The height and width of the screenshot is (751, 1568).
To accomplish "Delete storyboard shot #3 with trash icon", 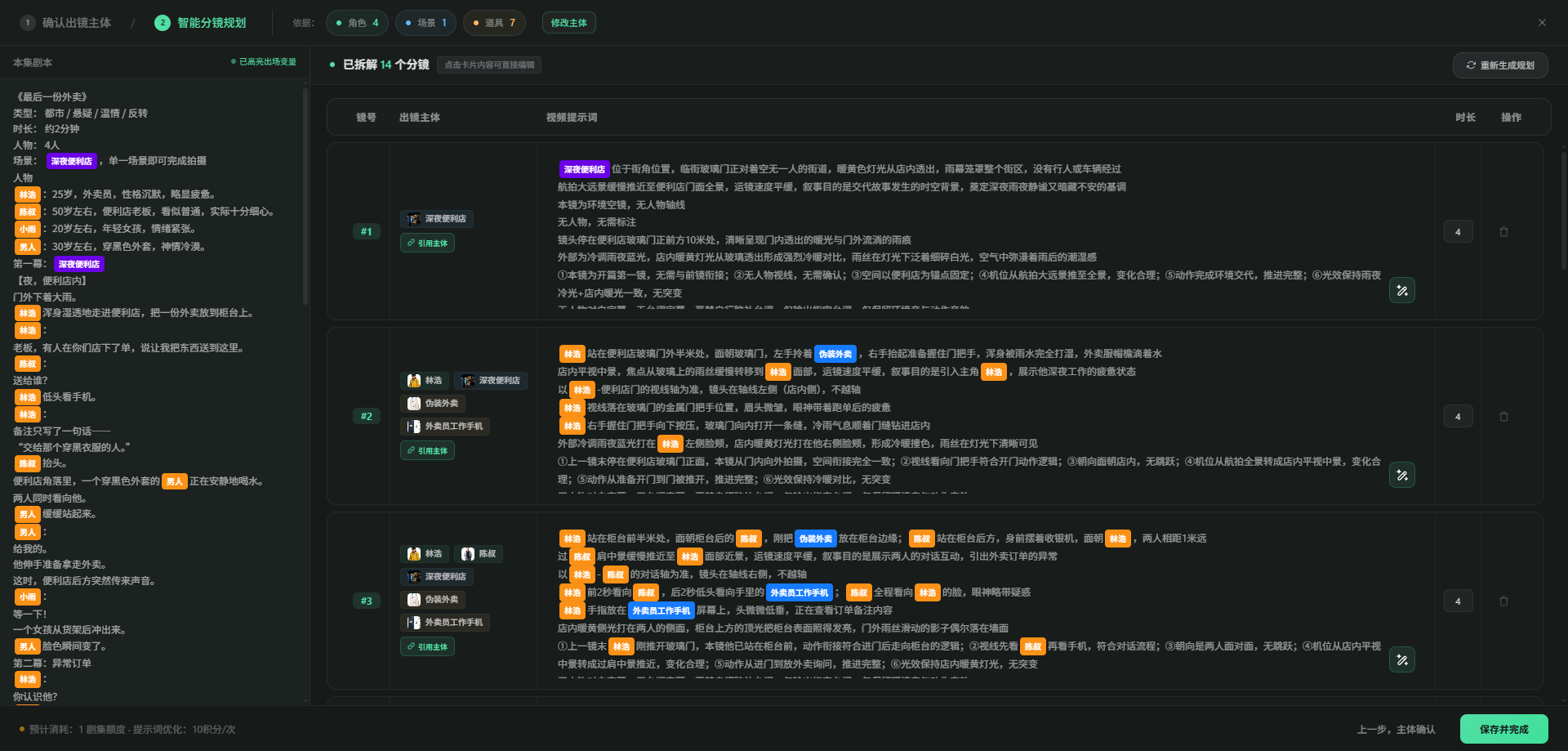I will coord(1503,601).
